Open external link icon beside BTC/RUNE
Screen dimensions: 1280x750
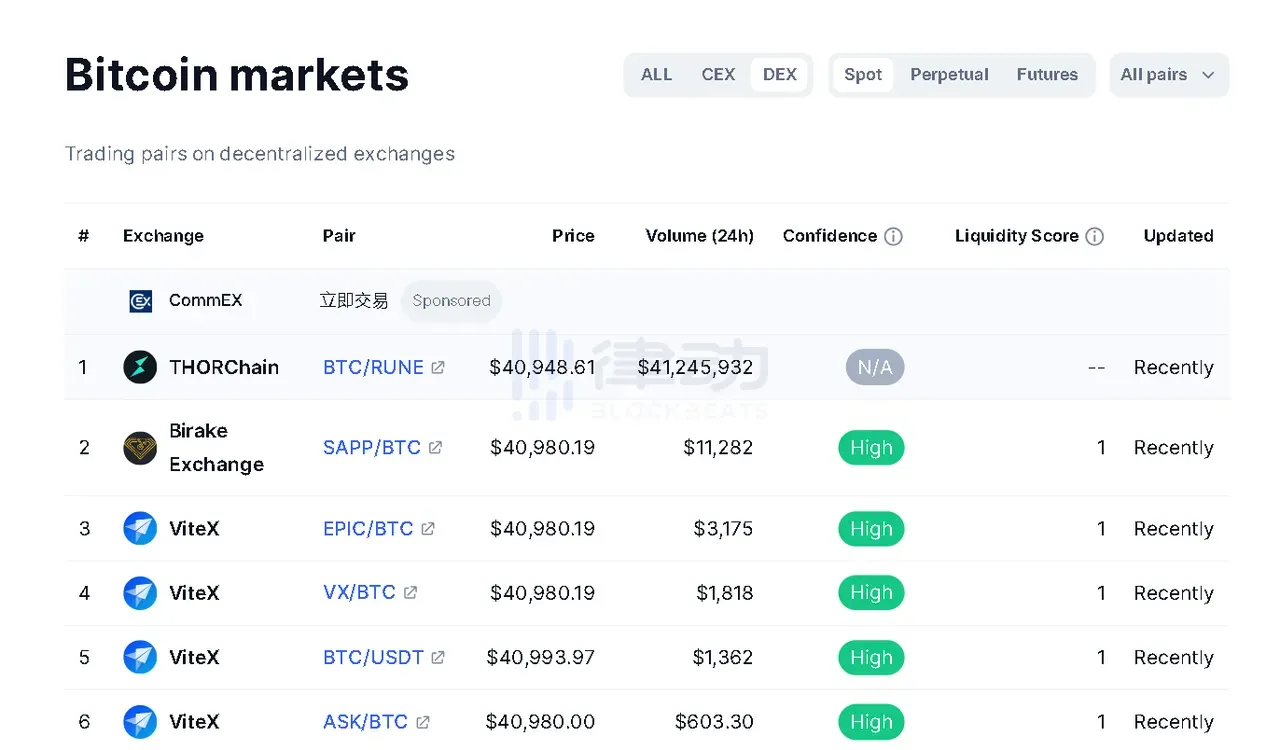438,367
